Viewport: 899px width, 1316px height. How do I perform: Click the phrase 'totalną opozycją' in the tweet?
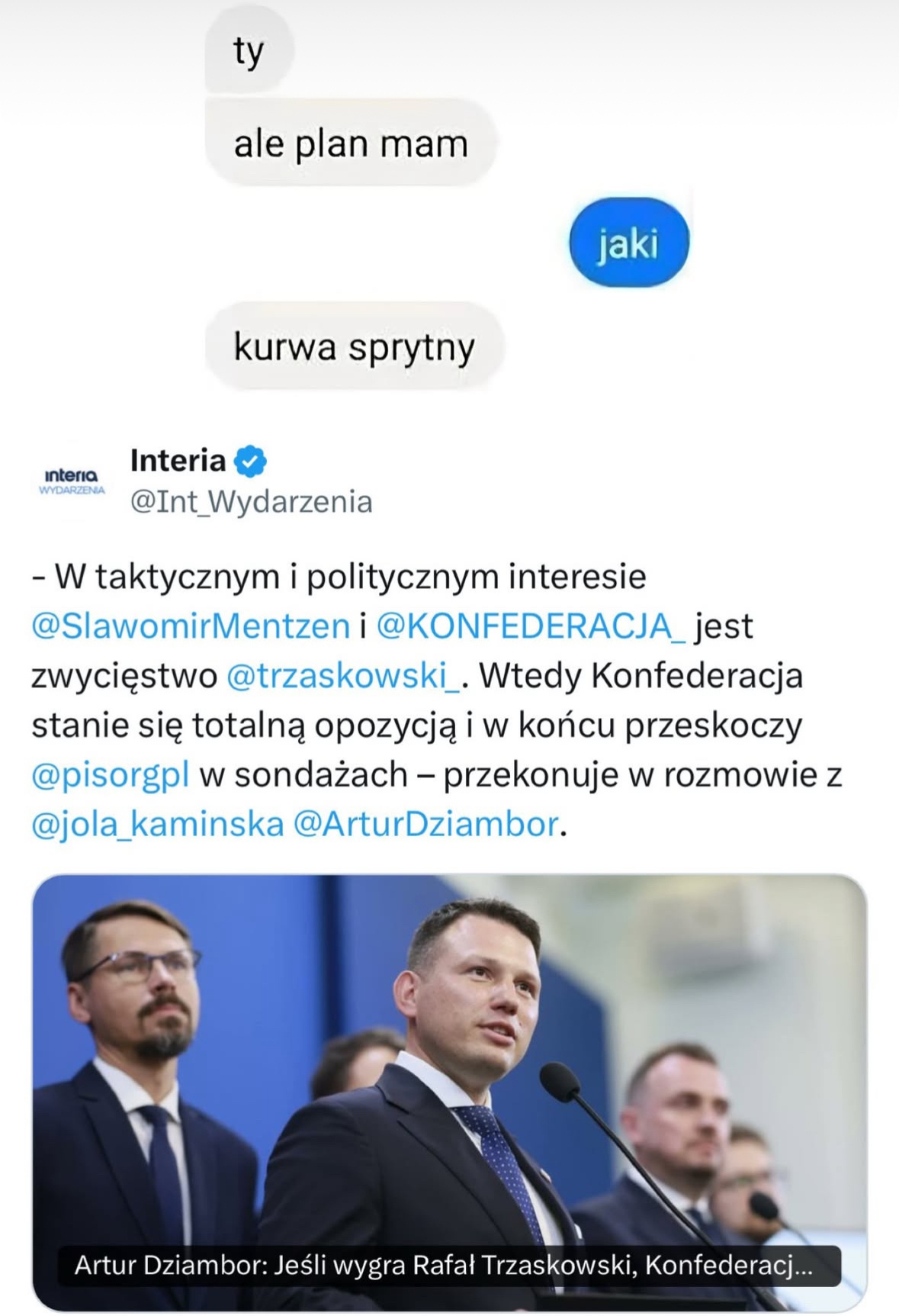323,726
